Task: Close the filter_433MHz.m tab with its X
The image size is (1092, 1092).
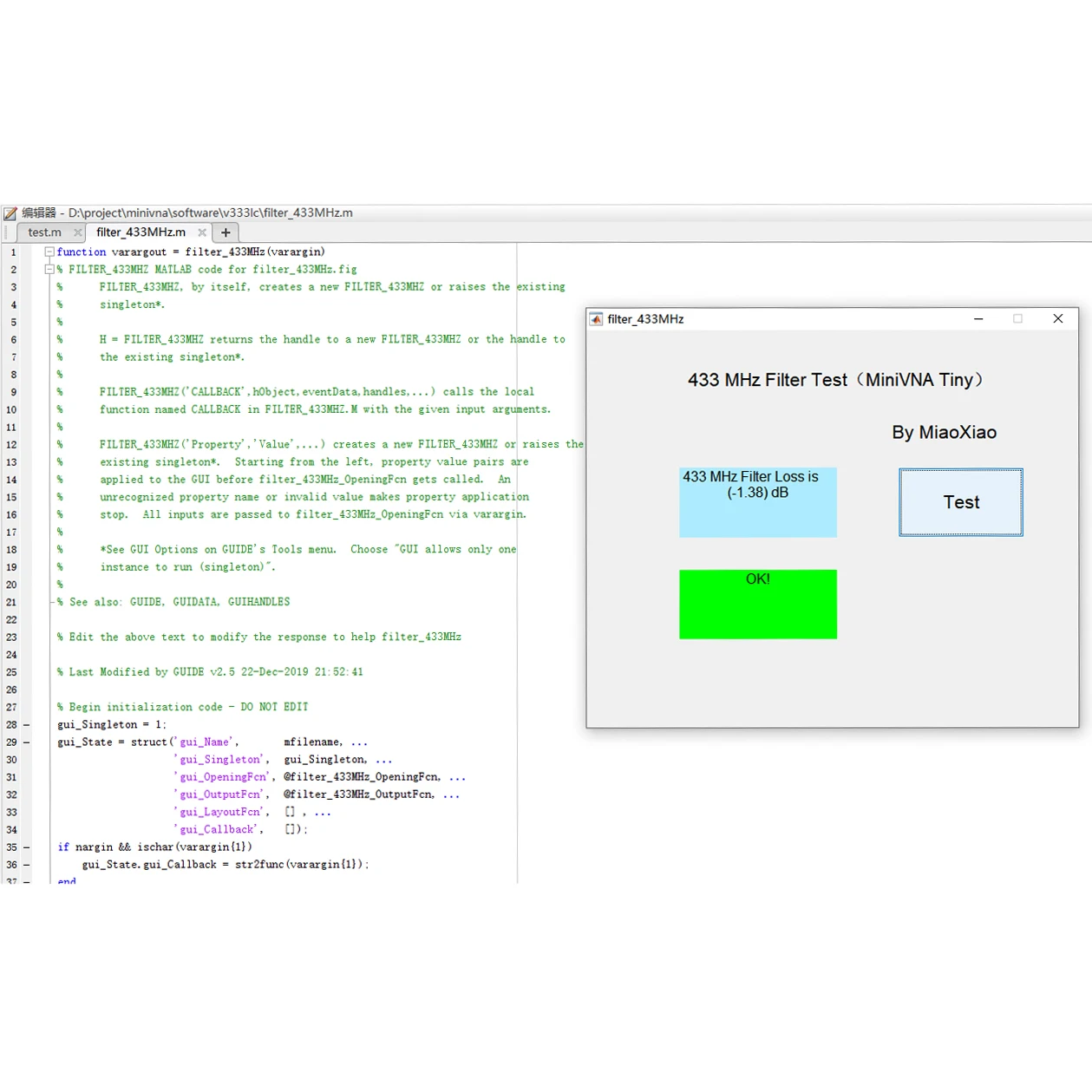Action: (x=202, y=232)
